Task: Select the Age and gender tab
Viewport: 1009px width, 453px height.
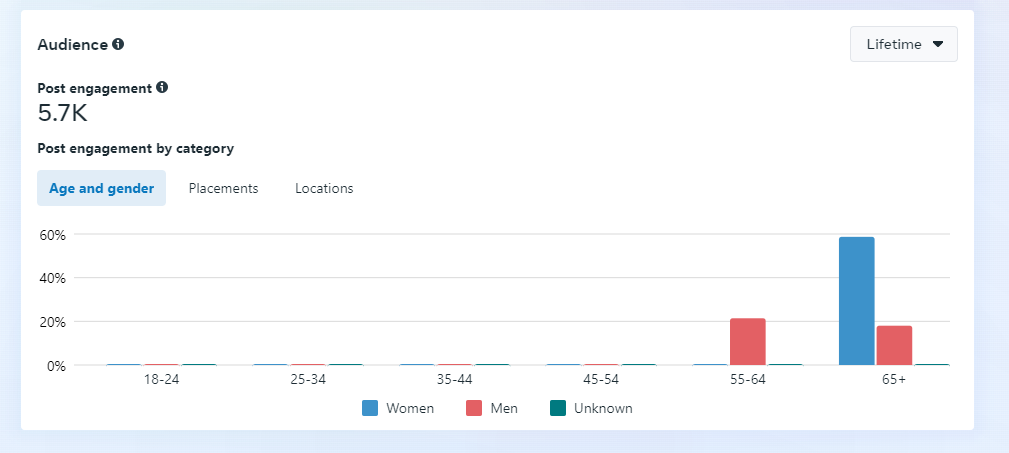Action: click(x=102, y=188)
